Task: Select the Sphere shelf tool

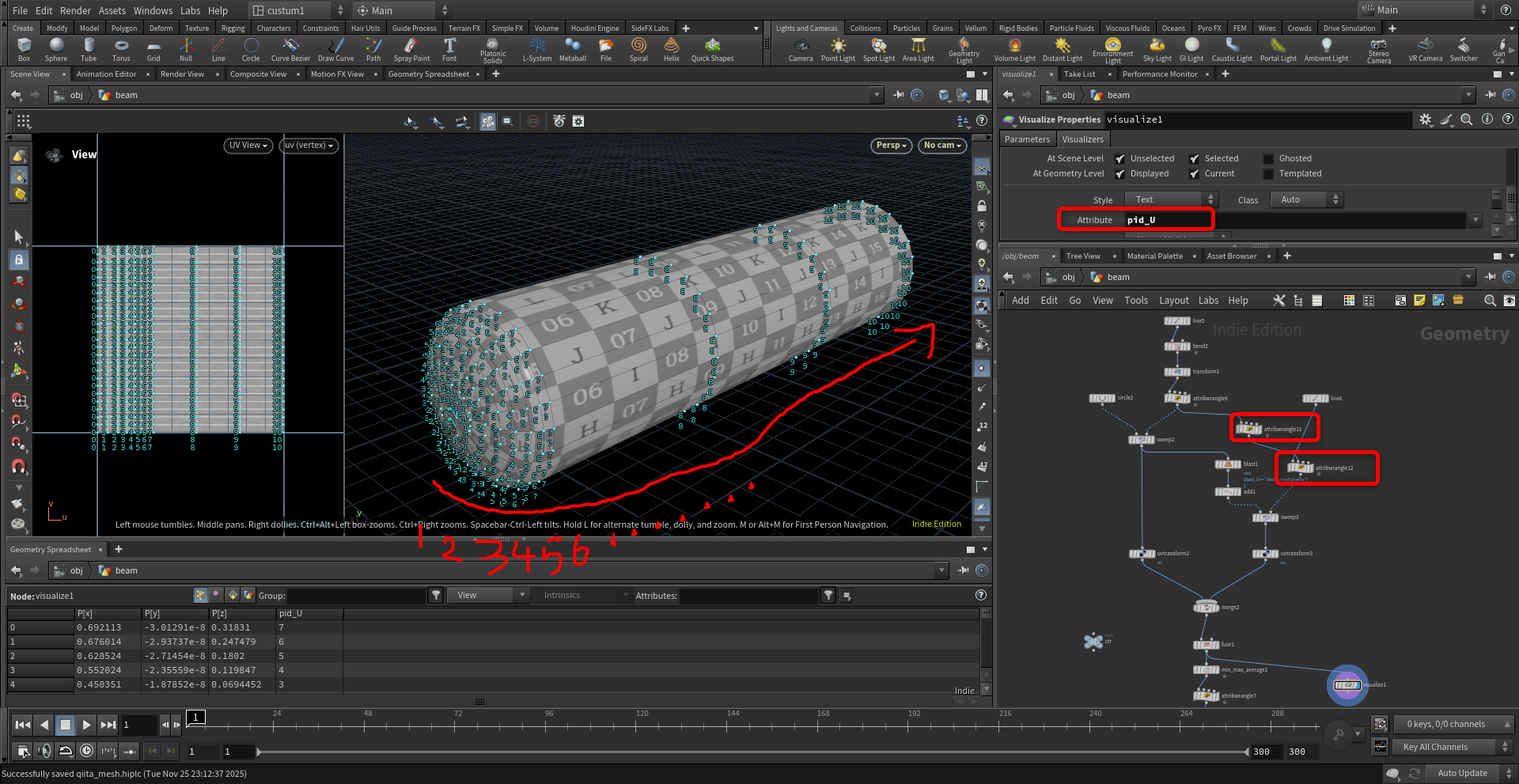Action: (x=55, y=49)
